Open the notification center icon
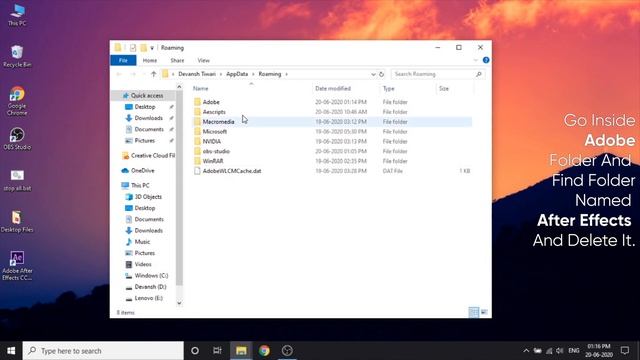Image resolution: width=640 pixels, height=360 pixels. click(625, 351)
